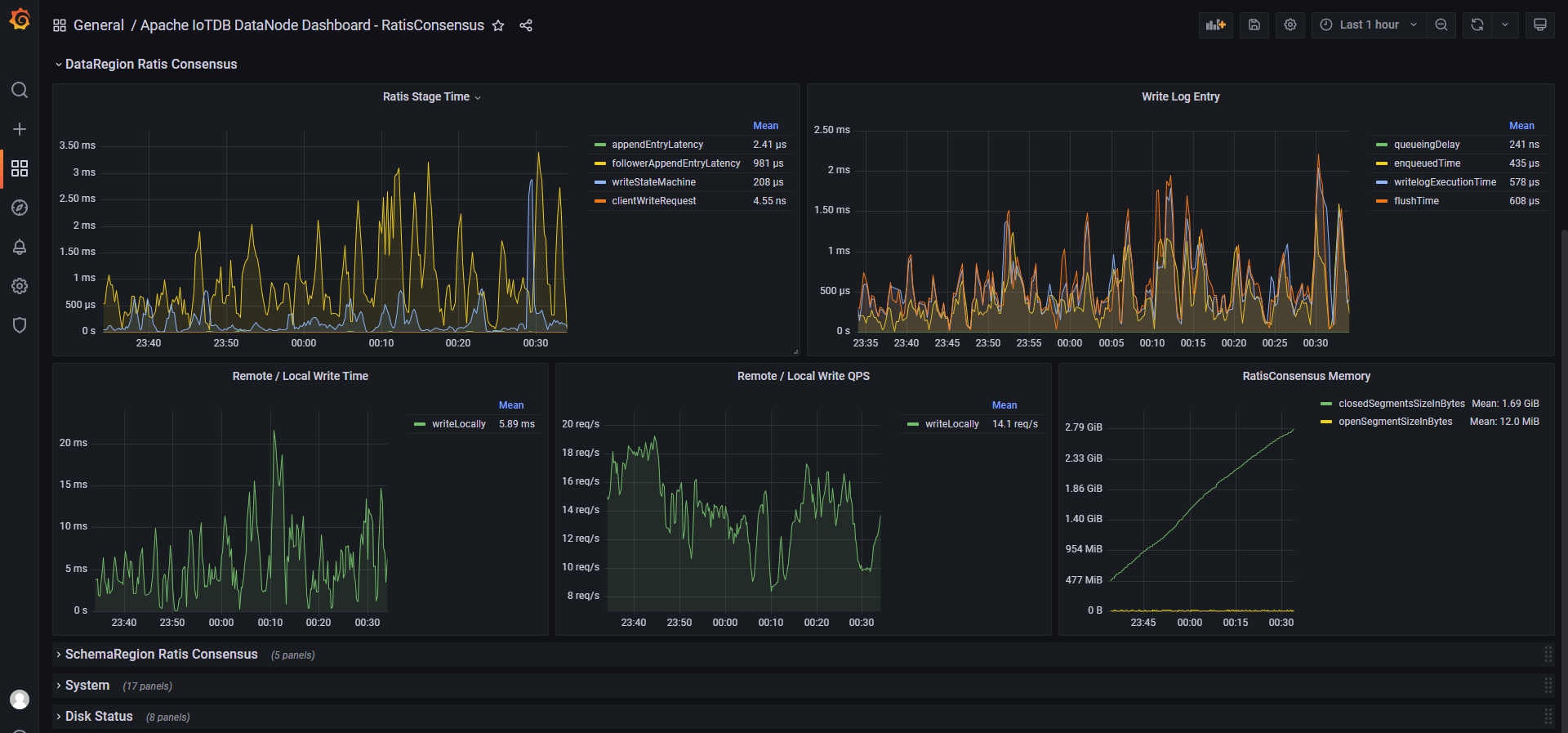Grab the Disk Status row drag handle
The width and height of the screenshot is (1568, 733).
pos(1548,717)
